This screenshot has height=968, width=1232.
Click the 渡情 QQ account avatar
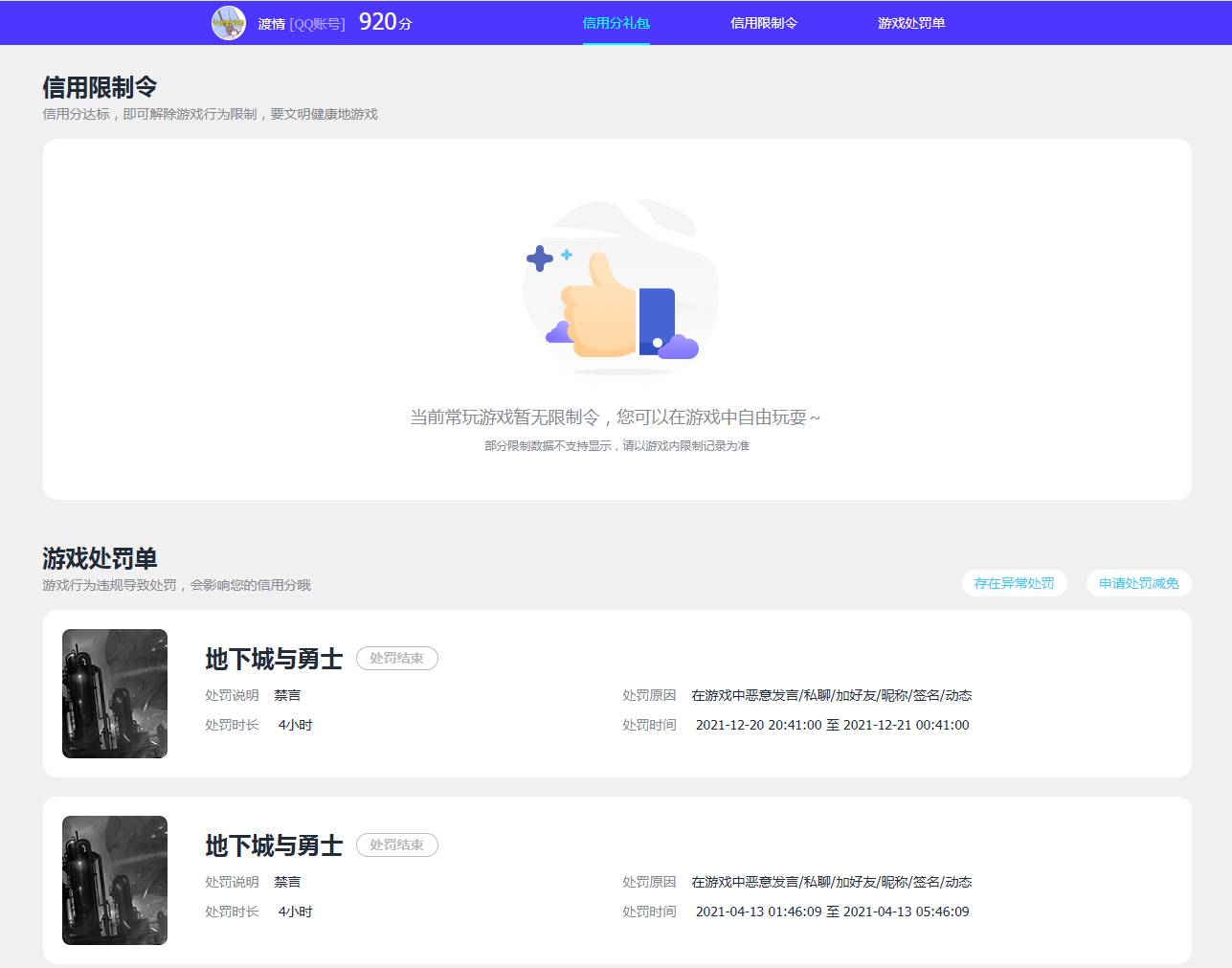point(227,22)
